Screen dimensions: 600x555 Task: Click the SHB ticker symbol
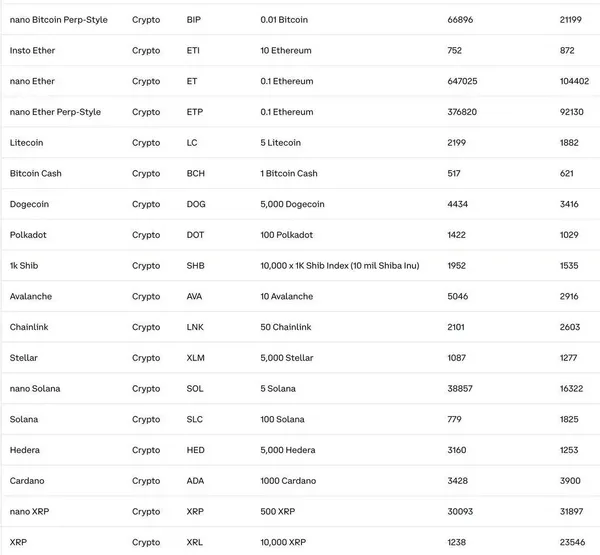coord(196,266)
